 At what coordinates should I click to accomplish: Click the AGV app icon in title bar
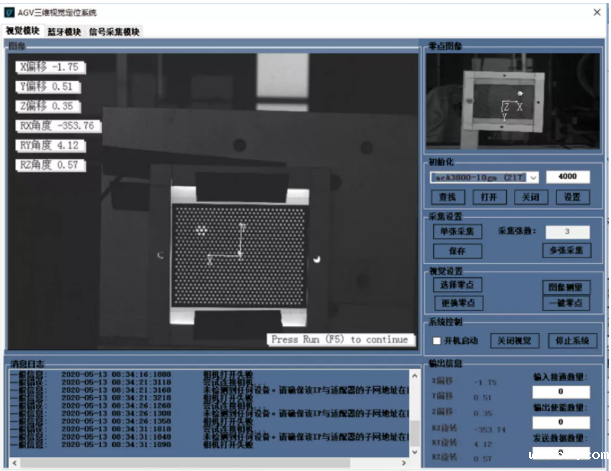pyautogui.click(x=11, y=12)
